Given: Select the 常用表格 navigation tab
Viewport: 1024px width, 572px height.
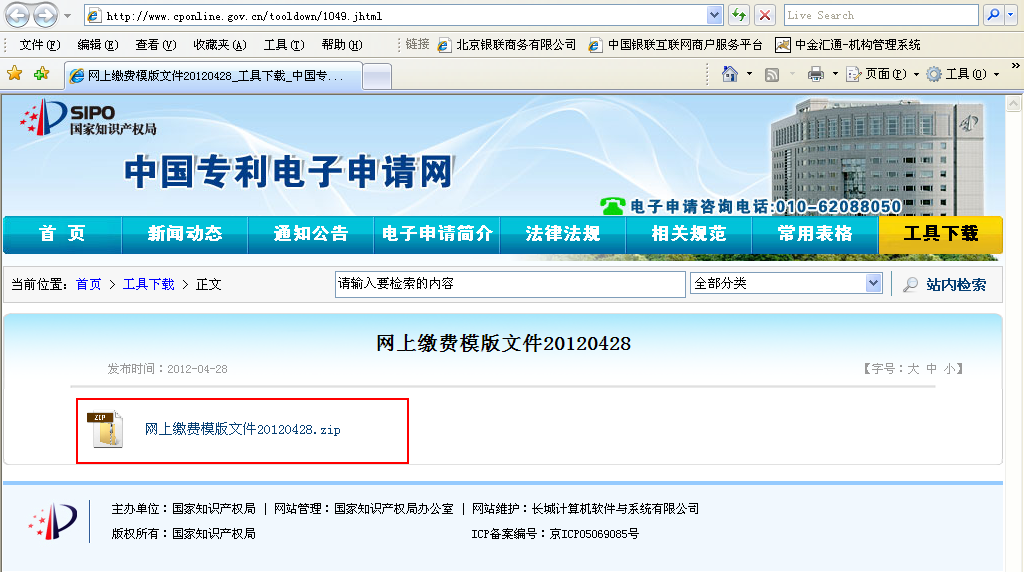Looking at the screenshot, I should point(815,234).
